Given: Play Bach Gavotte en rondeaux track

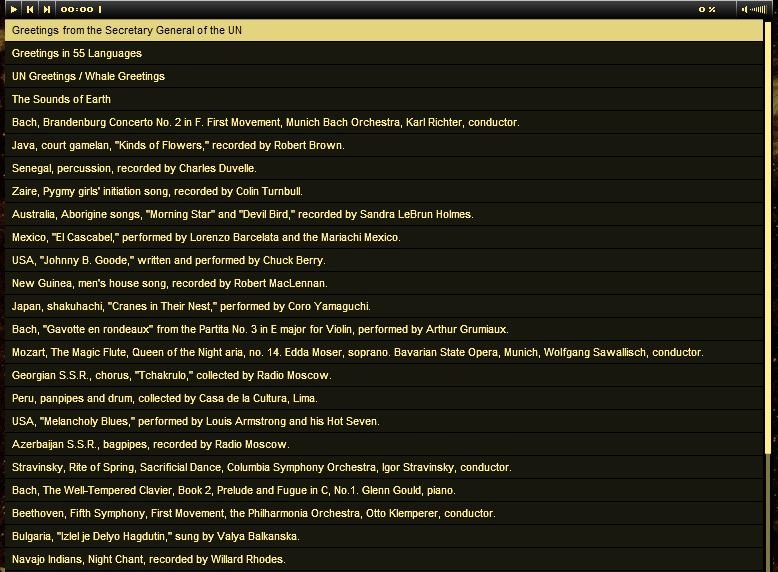Looking at the screenshot, I should coord(384,329).
